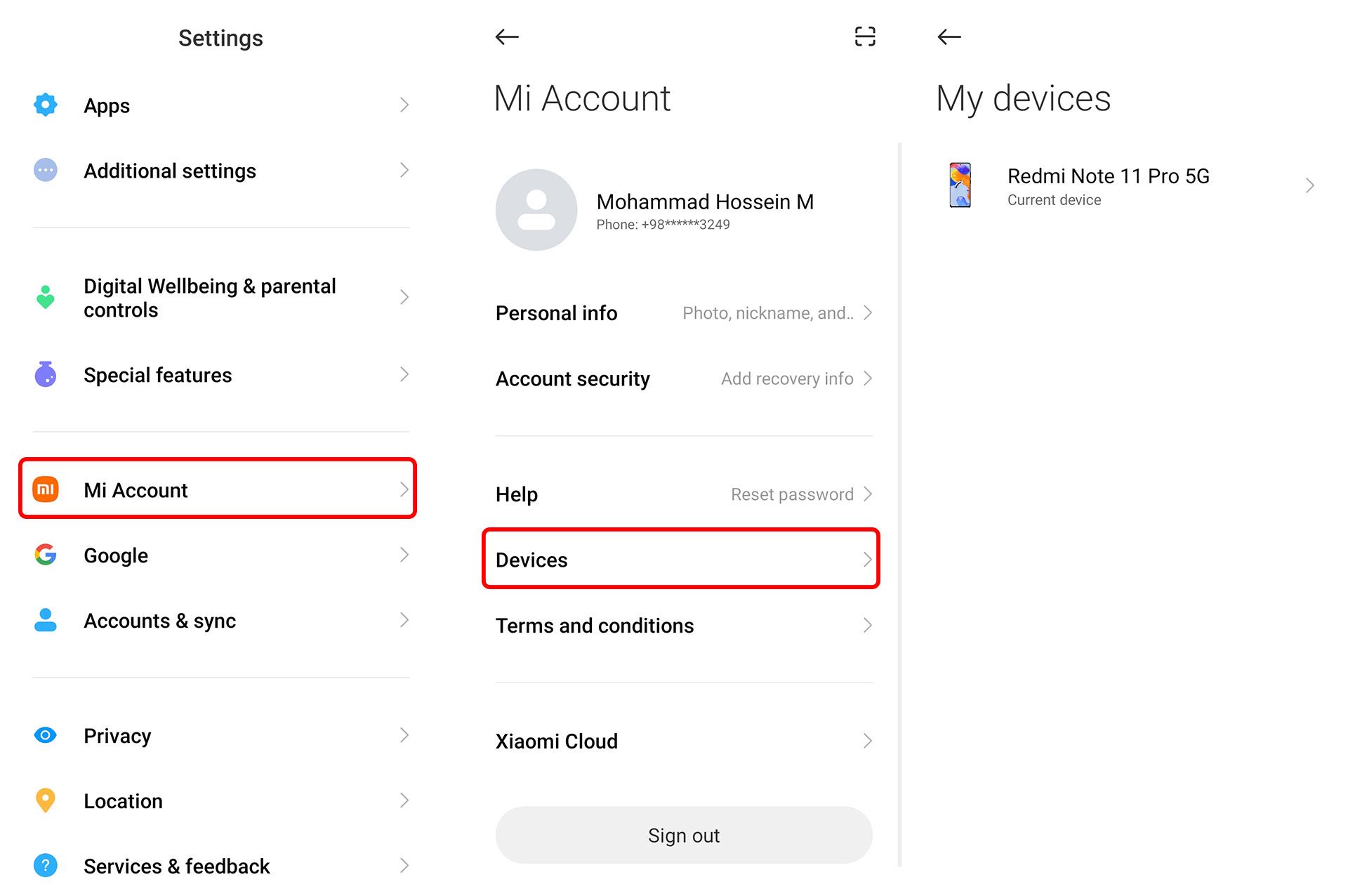Tap the Special features purple icon
The height and width of the screenshot is (896, 1348).
[x=46, y=374]
